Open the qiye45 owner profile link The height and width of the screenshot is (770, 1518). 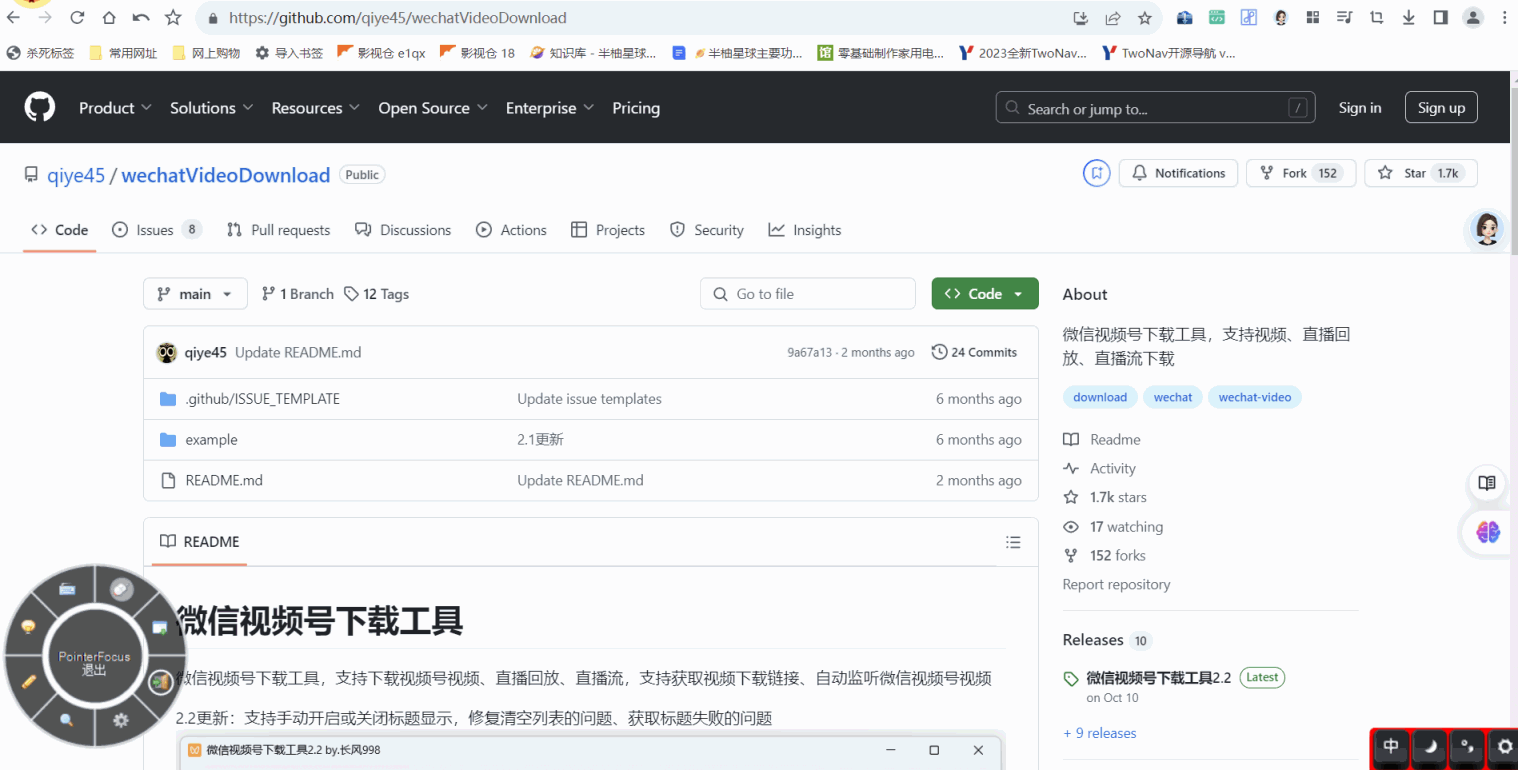coord(76,175)
